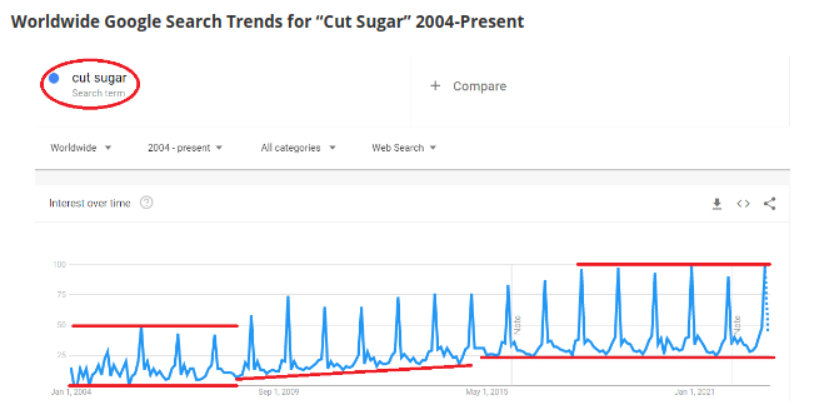The height and width of the screenshot is (414, 838).
Task: Click the 100 value on y-axis
Action: click(59, 265)
